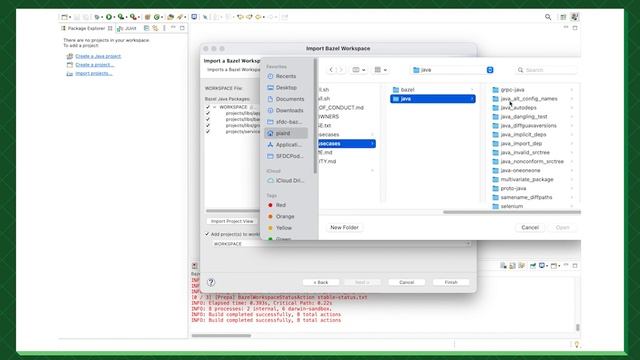Click Import projects... link
The width and height of the screenshot is (640, 360).
93,73
